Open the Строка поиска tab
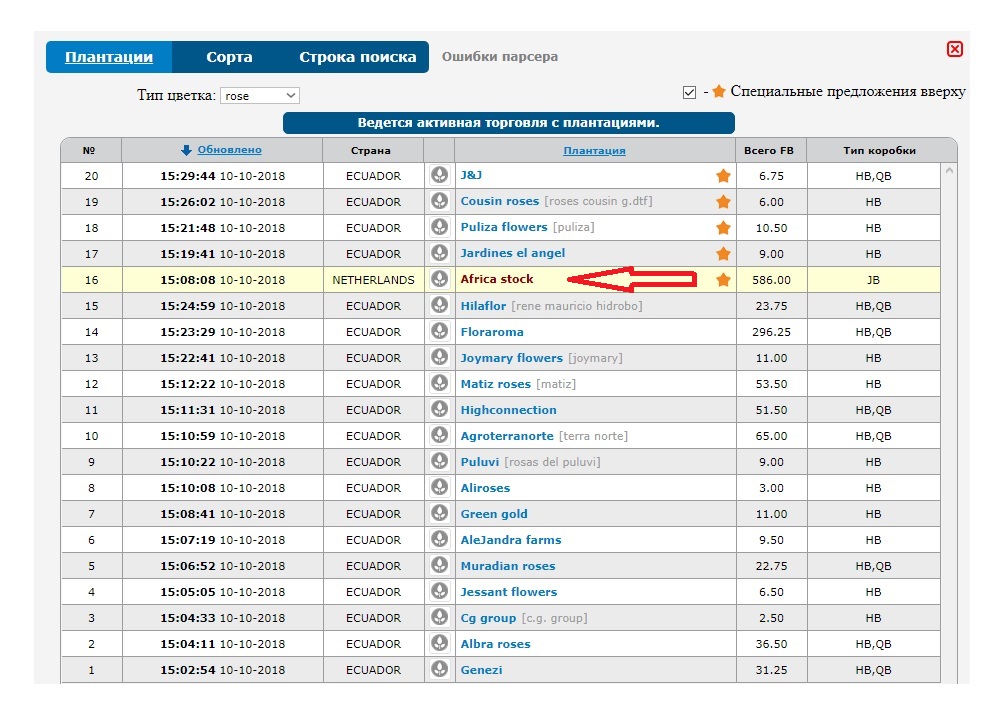 pos(357,57)
